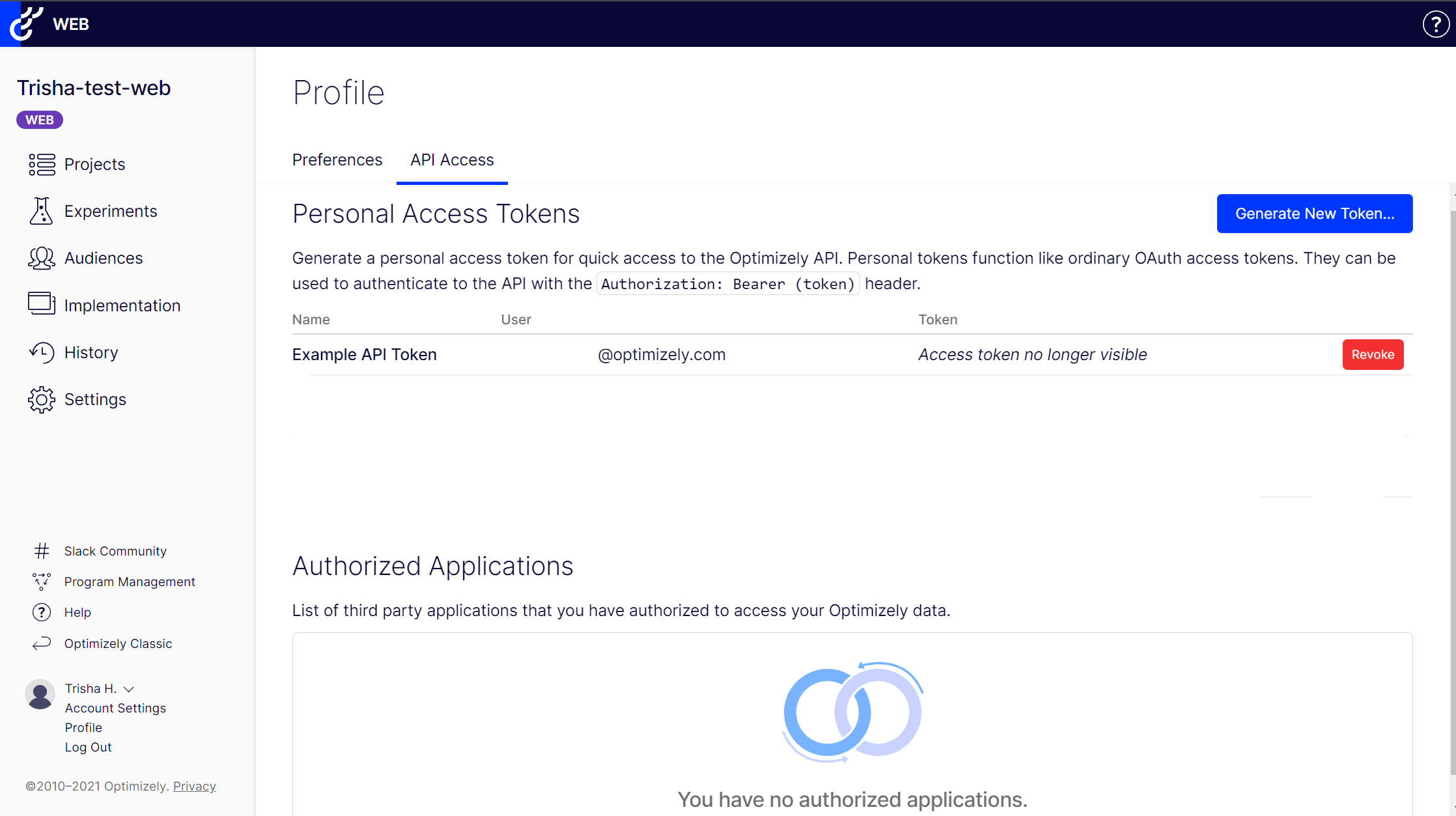Open Program Management link

coord(130,582)
